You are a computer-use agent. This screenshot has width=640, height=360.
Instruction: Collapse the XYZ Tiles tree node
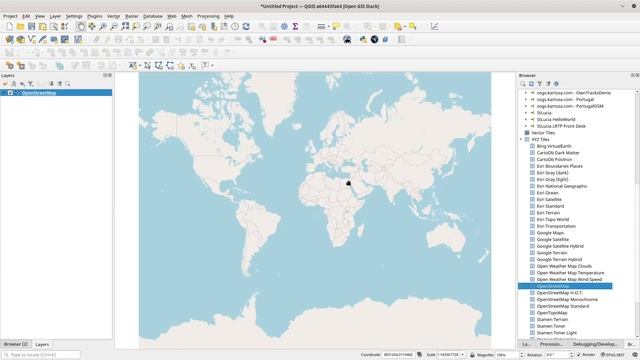(521, 140)
